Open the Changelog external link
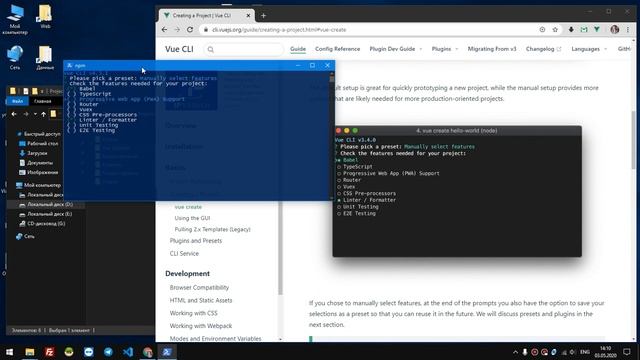 pyautogui.click(x=543, y=49)
